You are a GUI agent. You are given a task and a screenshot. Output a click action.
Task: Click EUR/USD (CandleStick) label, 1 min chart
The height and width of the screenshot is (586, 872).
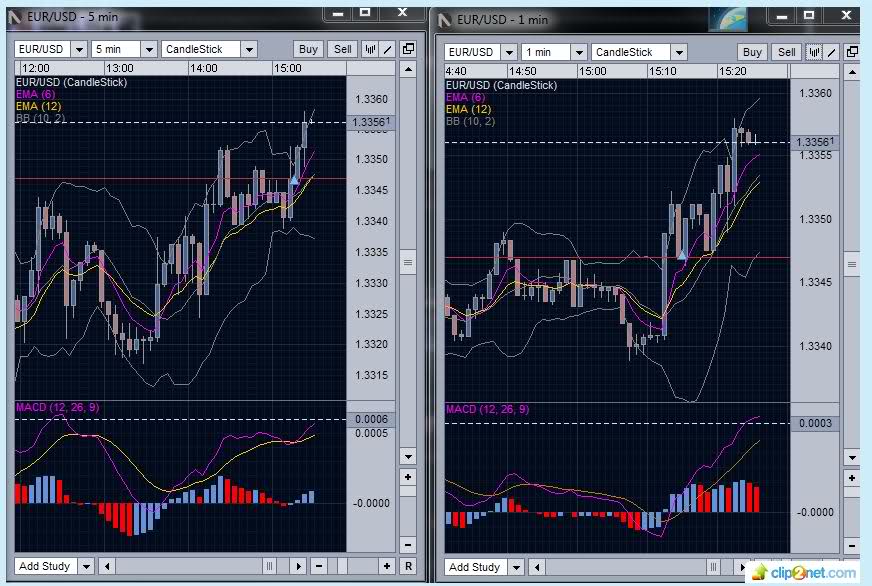[502, 85]
